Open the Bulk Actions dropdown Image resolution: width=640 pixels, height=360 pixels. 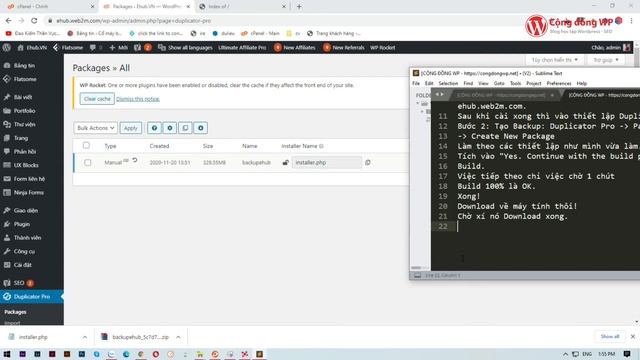coord(96,128)
